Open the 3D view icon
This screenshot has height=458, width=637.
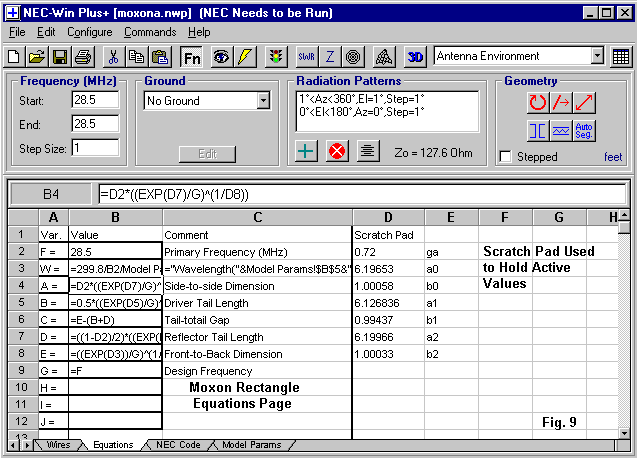(x=416, y=57)
